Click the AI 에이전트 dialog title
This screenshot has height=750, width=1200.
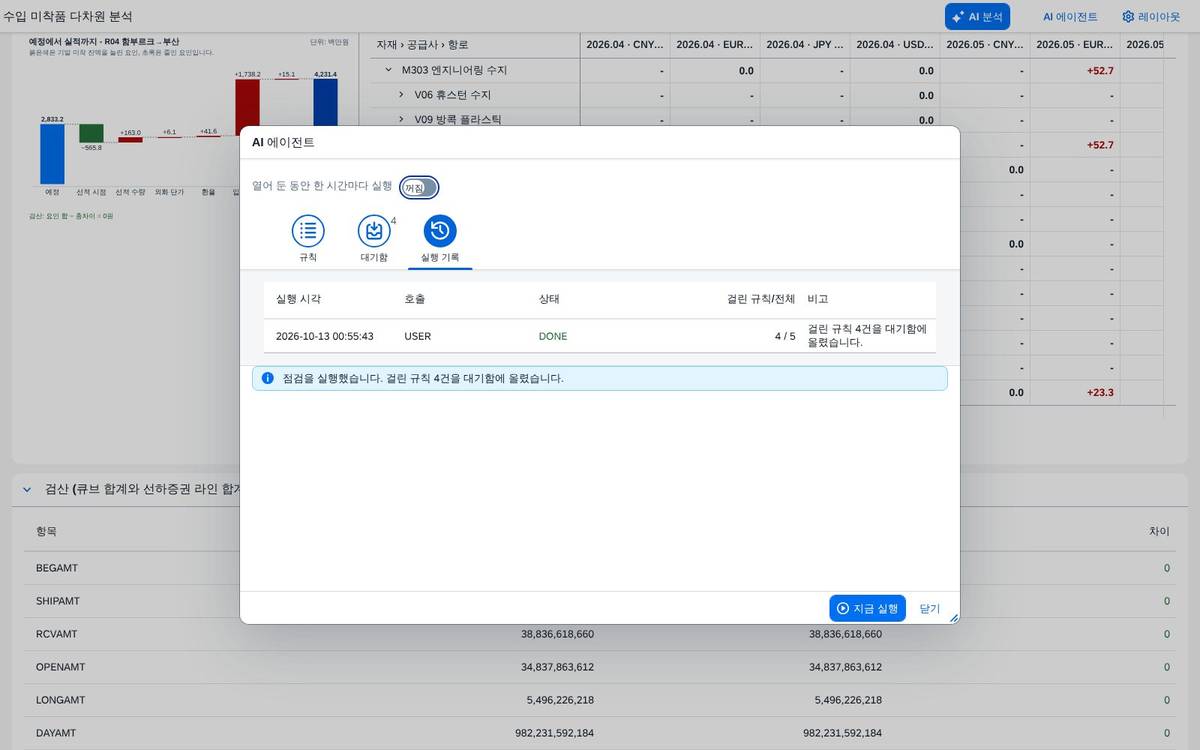click(283, 142)
